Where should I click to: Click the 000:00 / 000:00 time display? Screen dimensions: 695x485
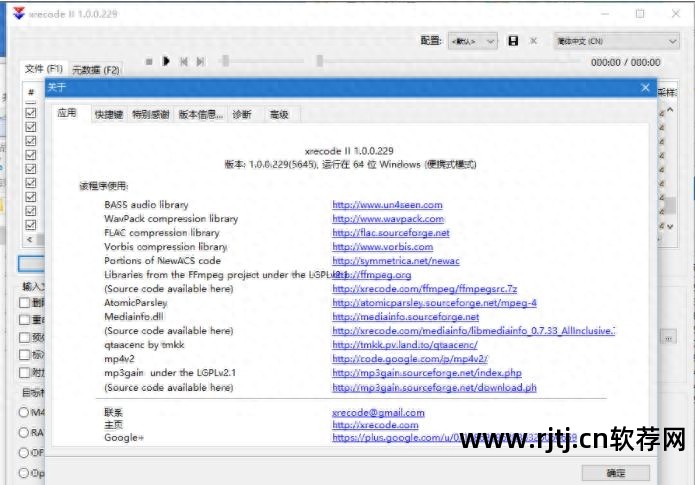coord(625,63)
